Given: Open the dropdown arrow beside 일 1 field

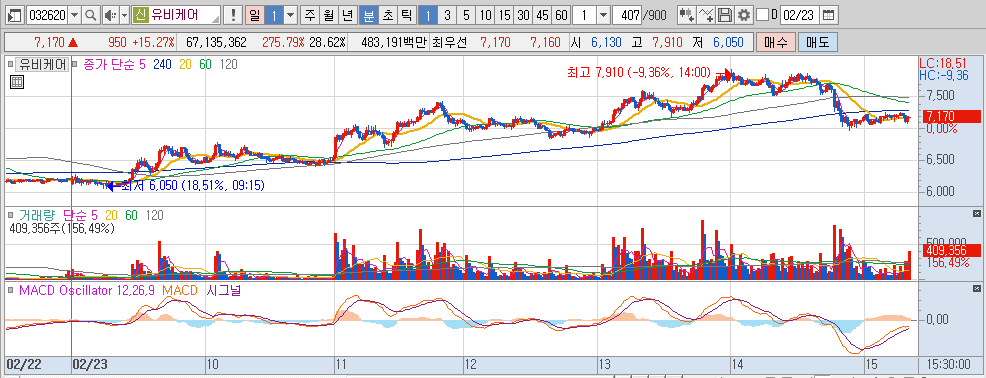Looking at the screenshot, I should point(290,15).
